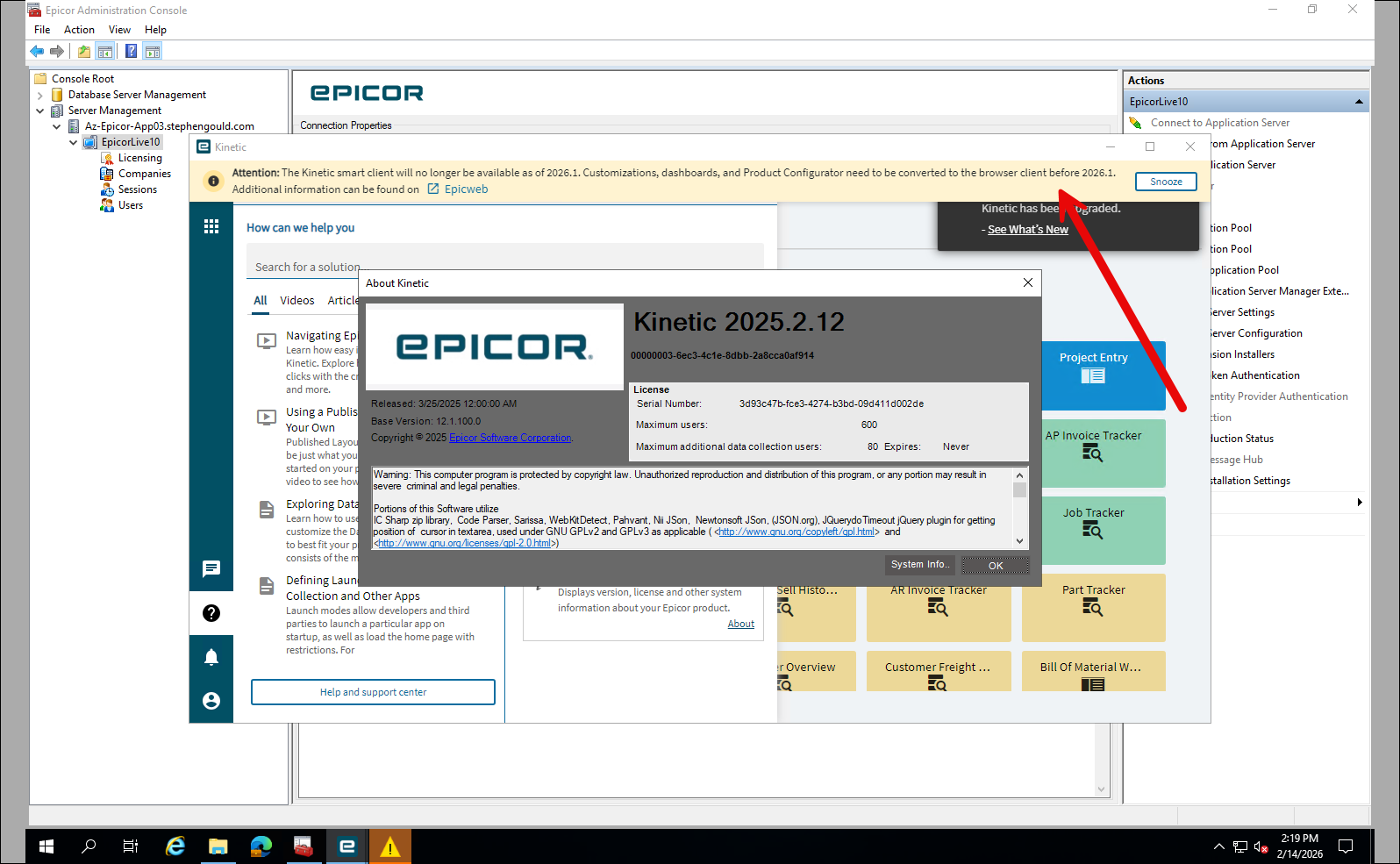The width and height of the screenshot is (1400, 864).
Task: Snooze the Kinetic attention banner
Action: point(1167,182)
